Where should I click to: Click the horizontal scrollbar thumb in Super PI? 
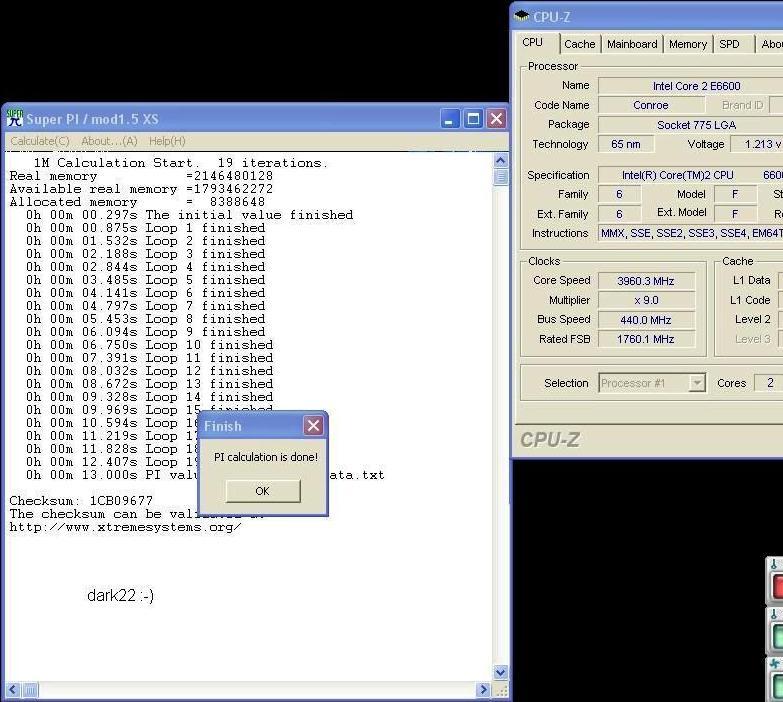tap(30, 690)
